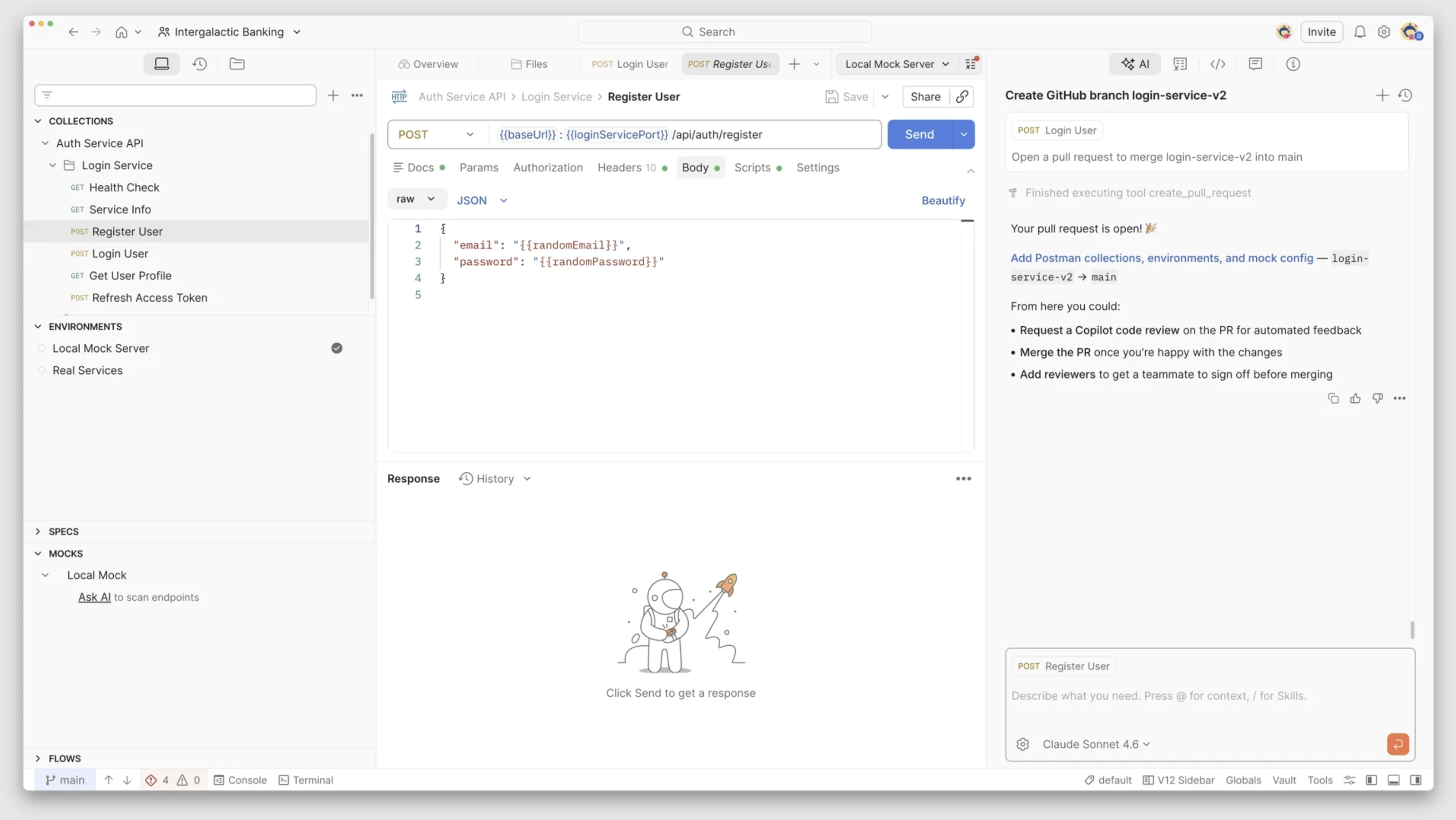Toggle the left sidebar layout icon
The height and width of the screenshot is (820, 1456).
1372,780
